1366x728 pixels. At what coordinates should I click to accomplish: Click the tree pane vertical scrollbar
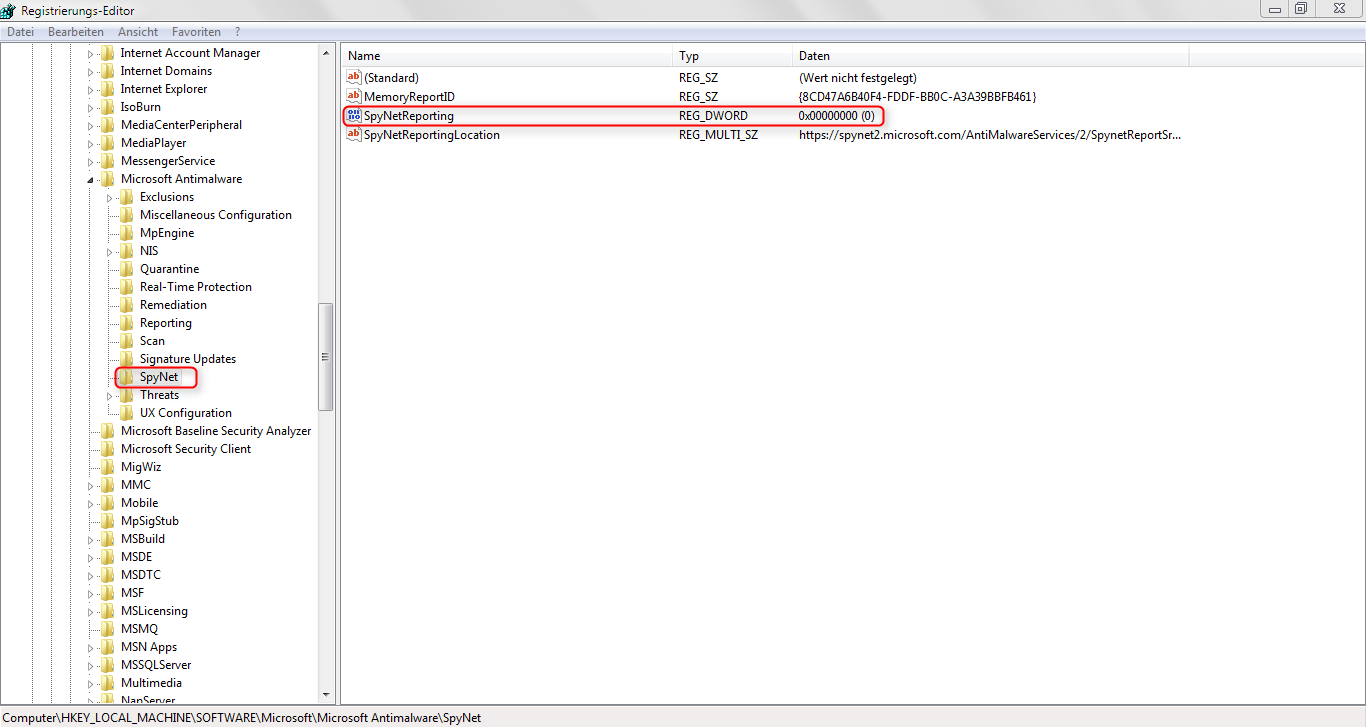click(326, 355)
